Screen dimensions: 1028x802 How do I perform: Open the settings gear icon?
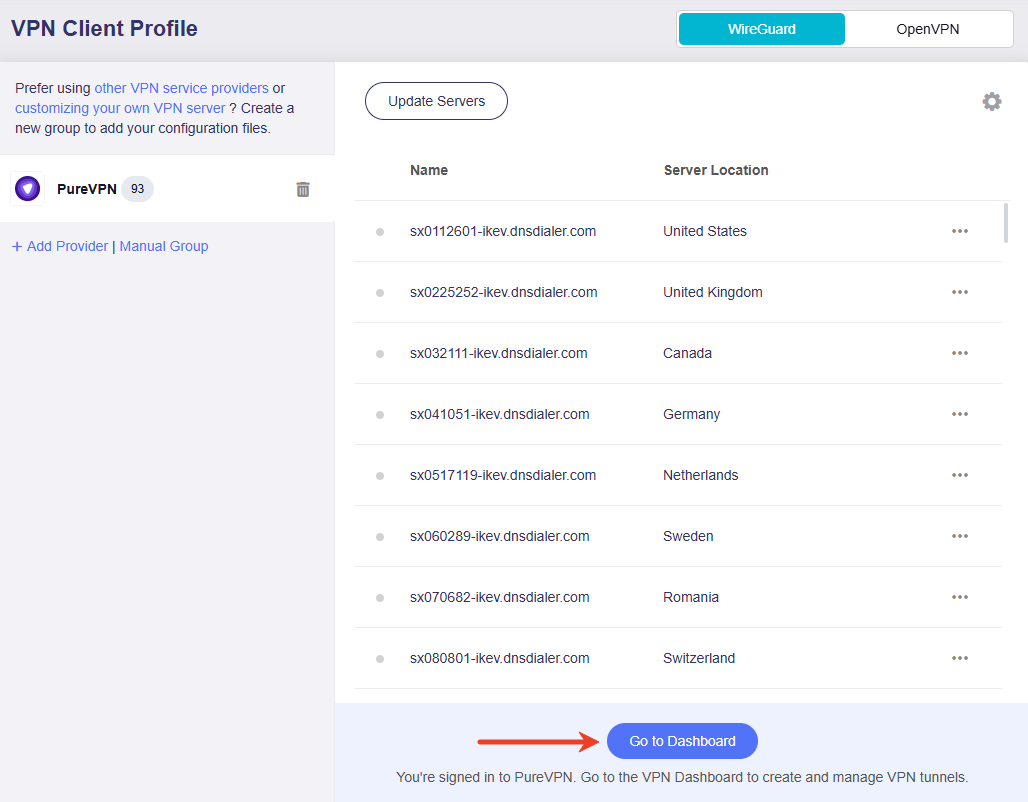(x=991, y=101)
